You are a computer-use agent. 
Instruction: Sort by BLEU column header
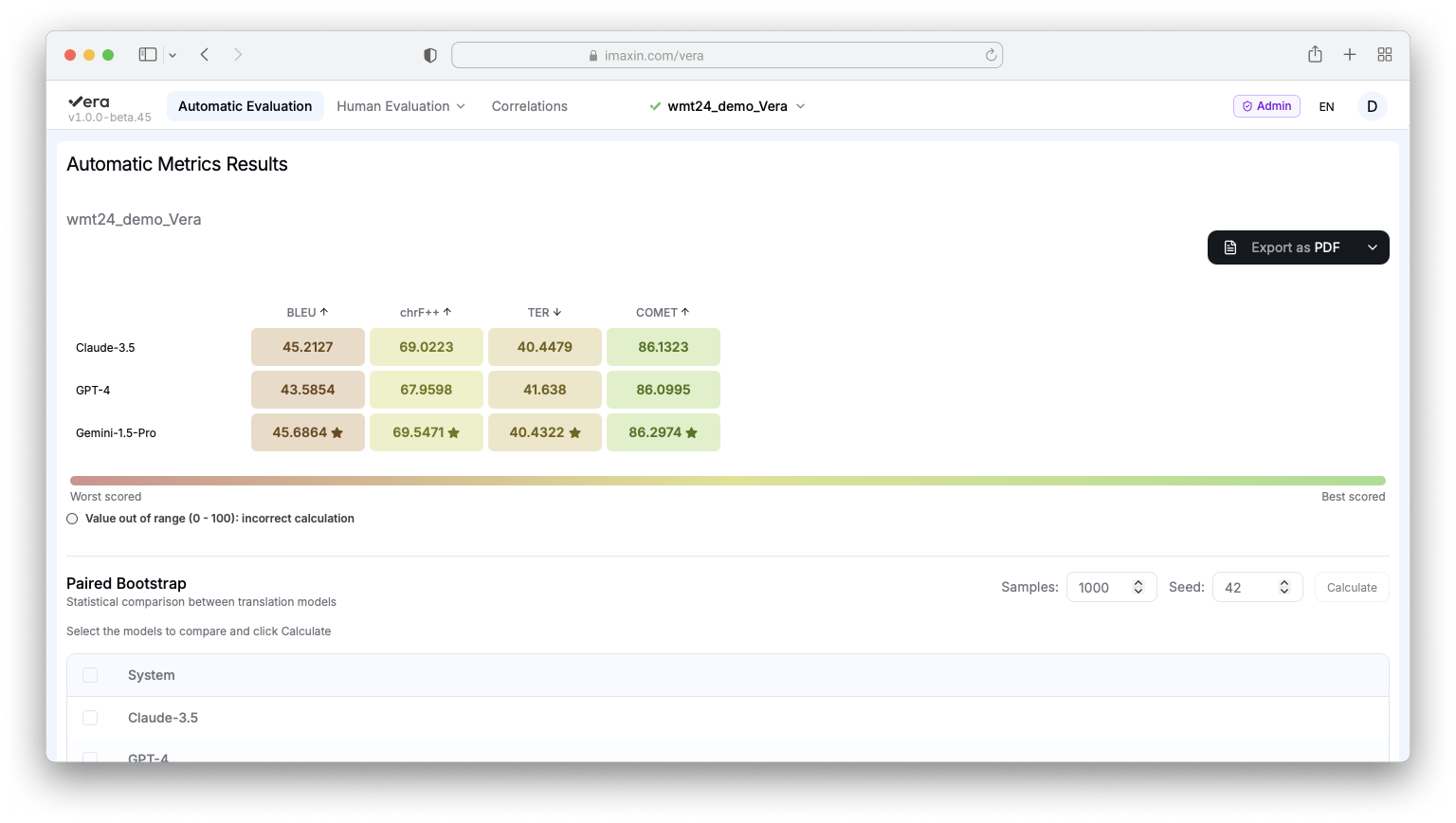307,312
